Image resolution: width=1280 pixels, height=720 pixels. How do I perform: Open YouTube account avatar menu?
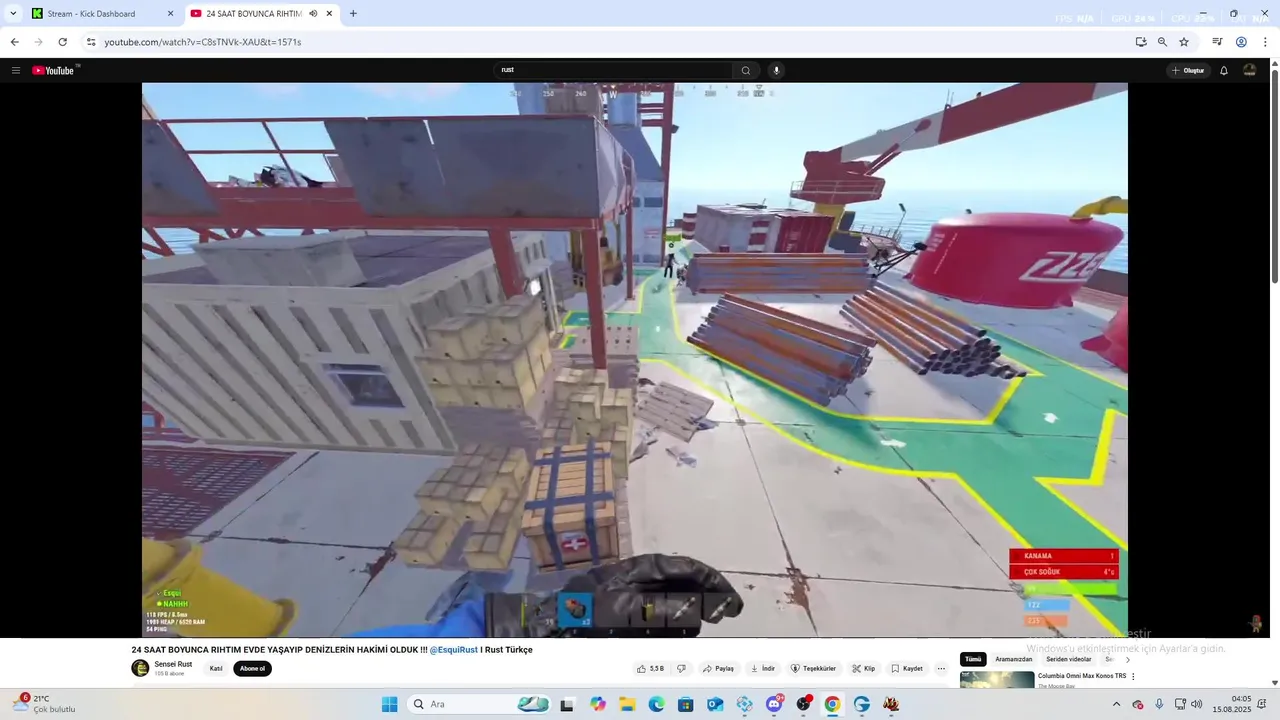click(1249, 70)
